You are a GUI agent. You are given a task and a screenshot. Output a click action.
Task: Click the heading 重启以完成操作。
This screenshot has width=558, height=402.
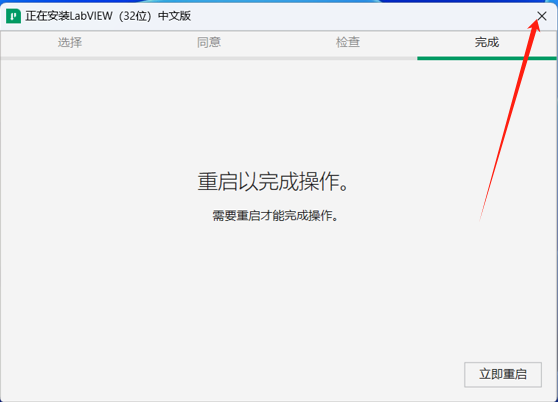(x=273, y=182)
